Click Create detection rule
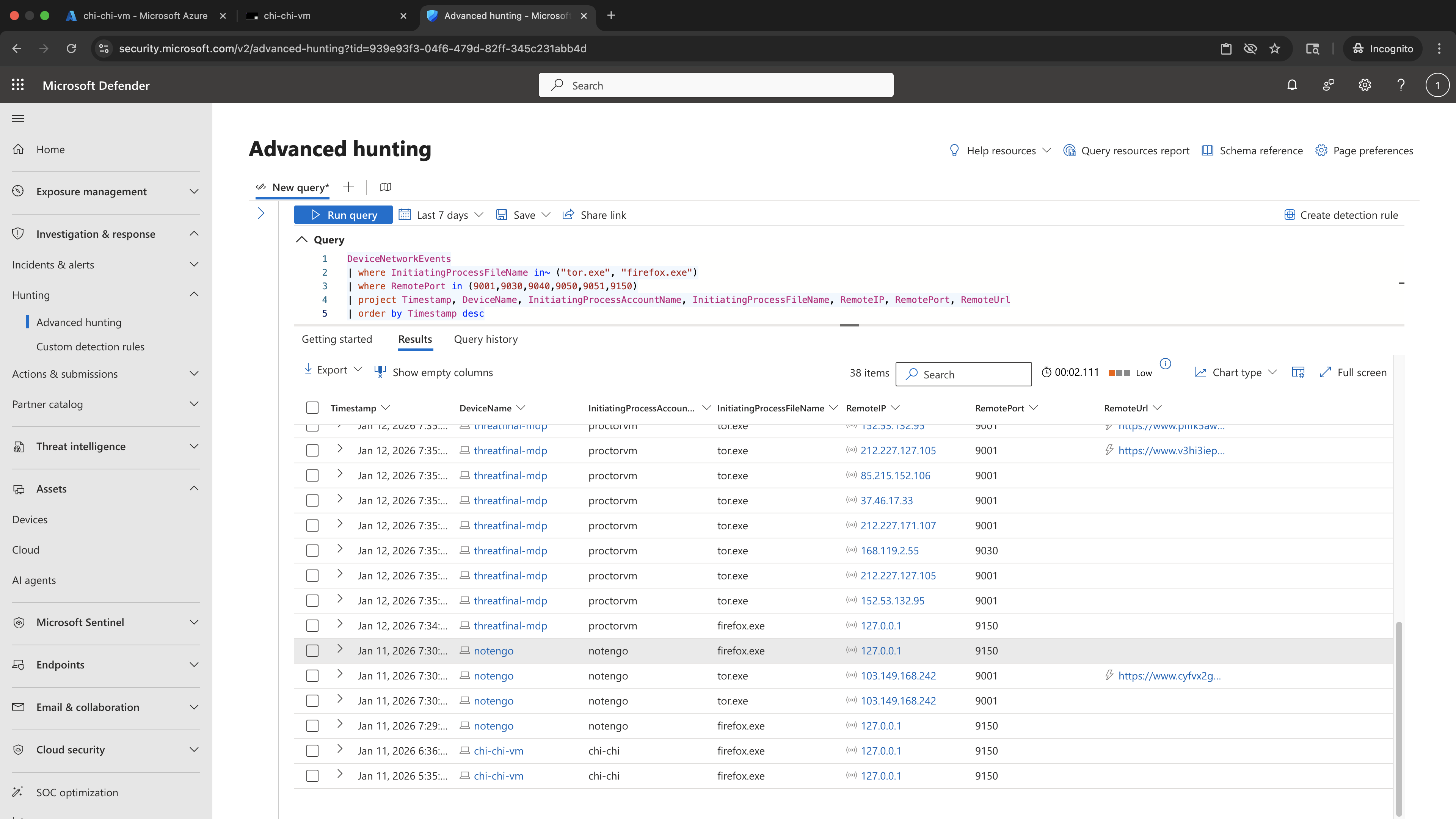 [x=1341, y=215]
